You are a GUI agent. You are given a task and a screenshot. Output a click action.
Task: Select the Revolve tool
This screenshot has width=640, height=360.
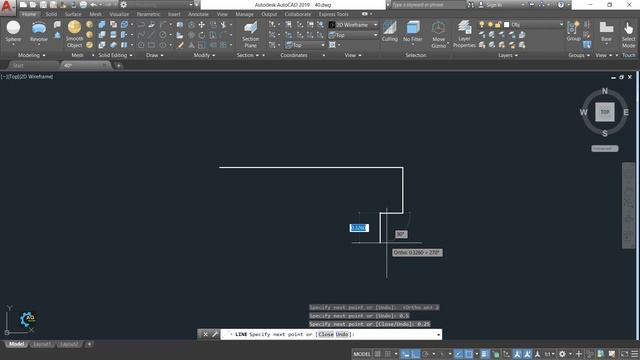pos(39,32)
